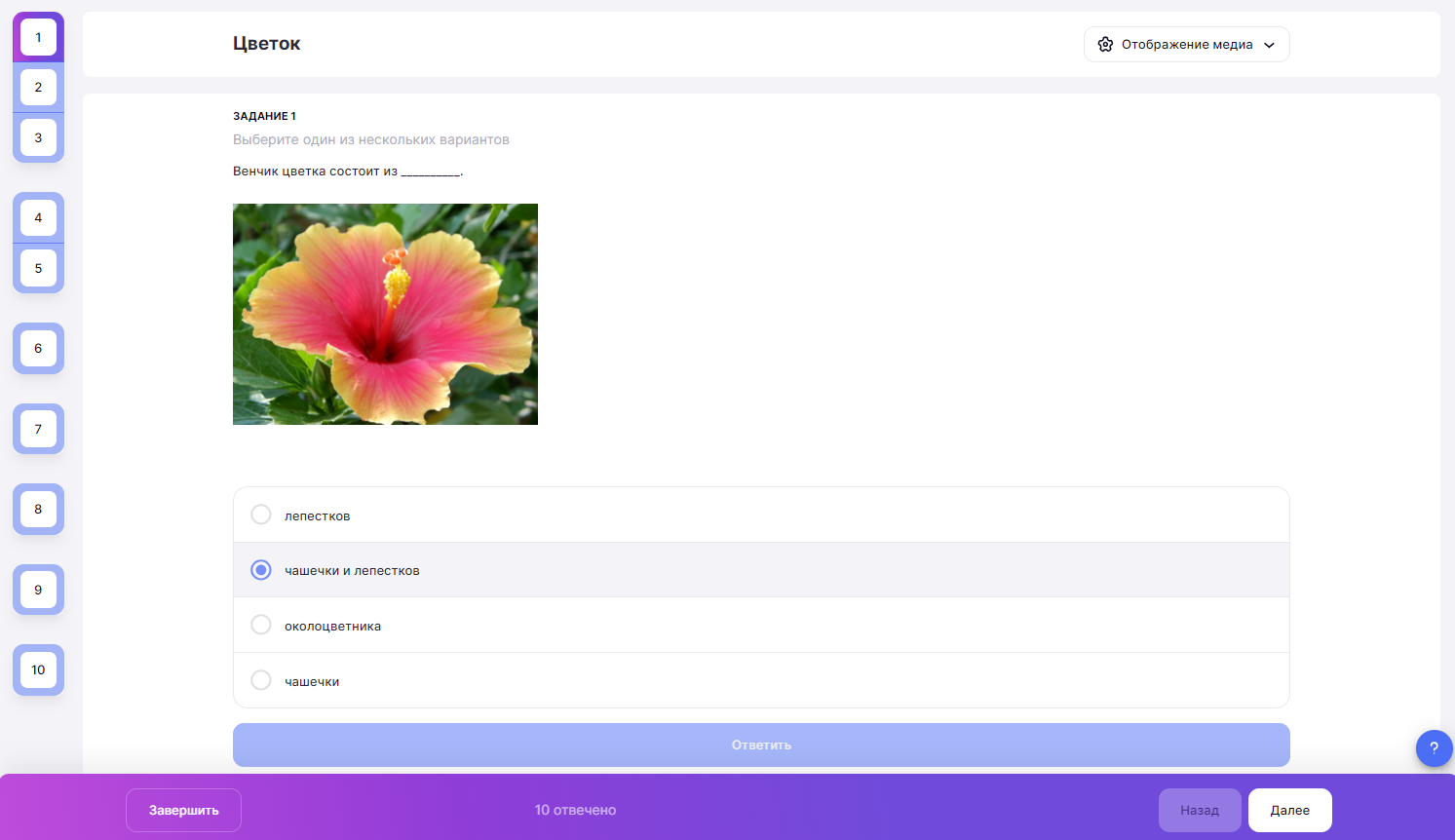The image size is (1455, 840).
Task: Proceed with the Далее button
Action: pyautogui.click(x=1289, y=810)
